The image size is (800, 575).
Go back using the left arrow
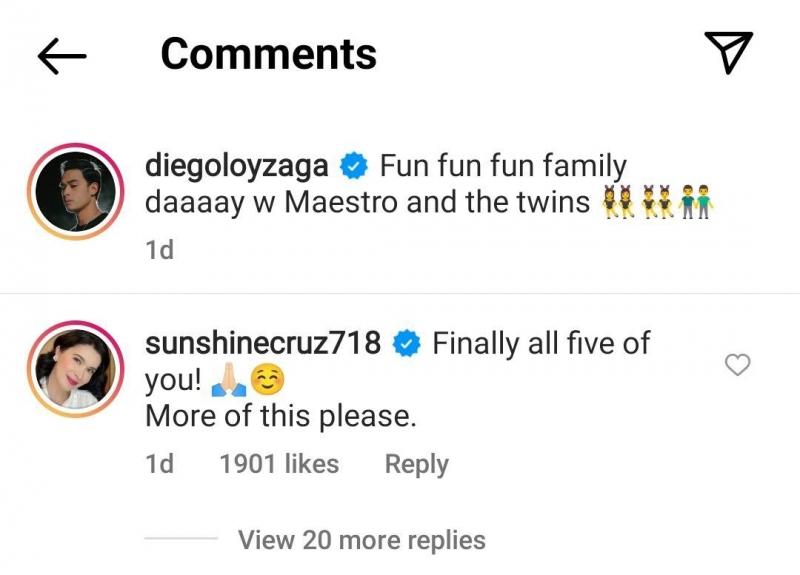click(x=62, y=55)
